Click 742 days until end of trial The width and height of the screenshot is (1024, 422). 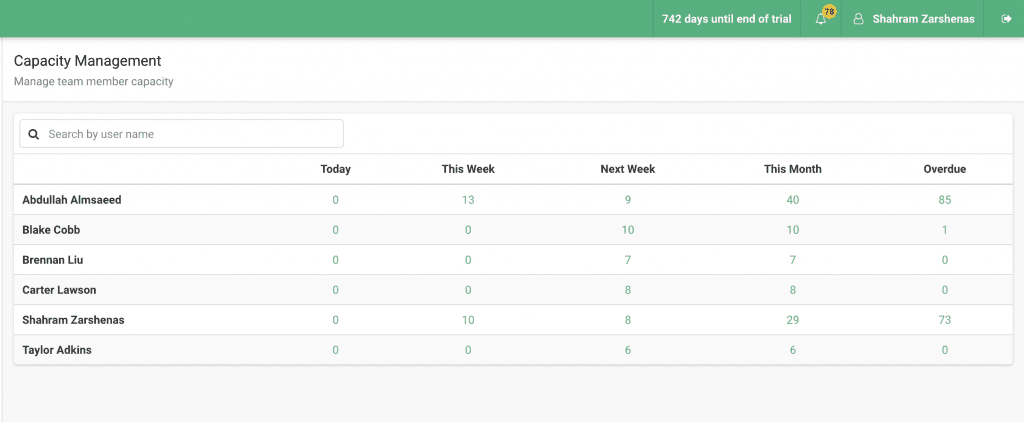pyautogui.click(x=727, y=19)
